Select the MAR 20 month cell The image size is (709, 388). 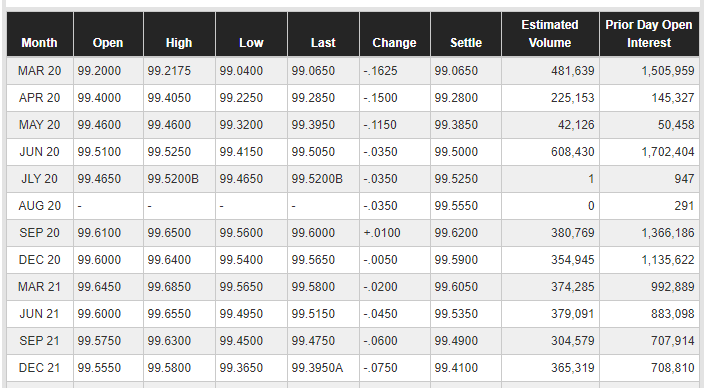point(40,71)
